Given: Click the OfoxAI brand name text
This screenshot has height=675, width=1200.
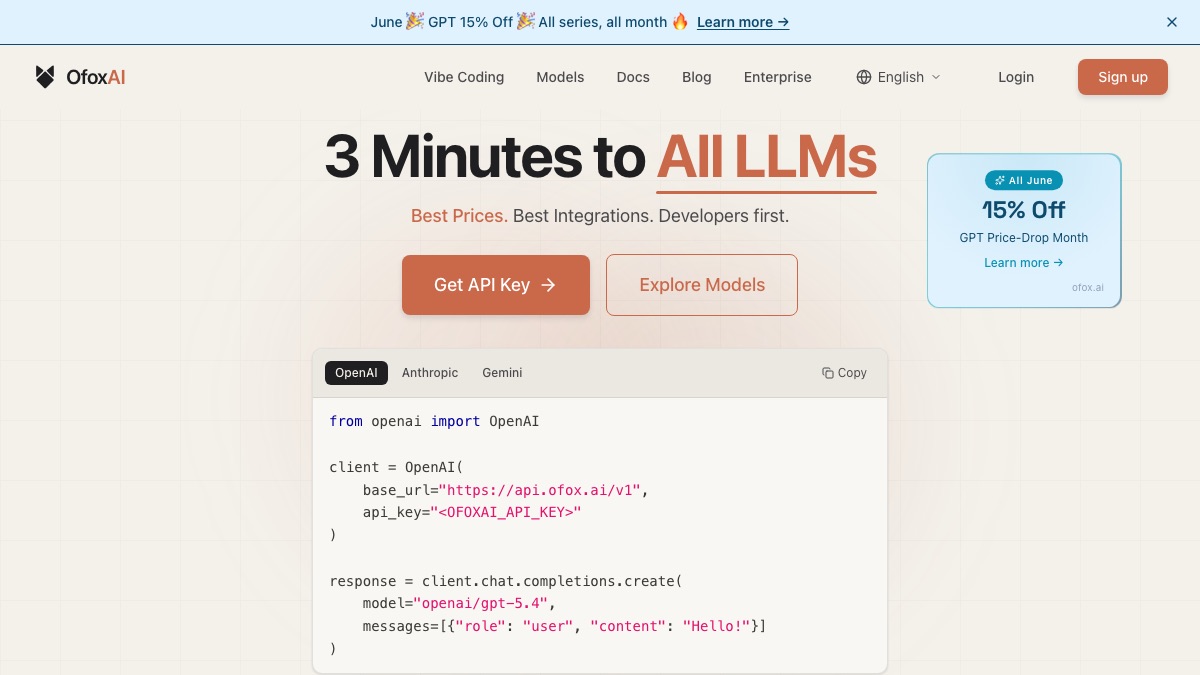Looking at the screenshot, I should coord(96,77).
